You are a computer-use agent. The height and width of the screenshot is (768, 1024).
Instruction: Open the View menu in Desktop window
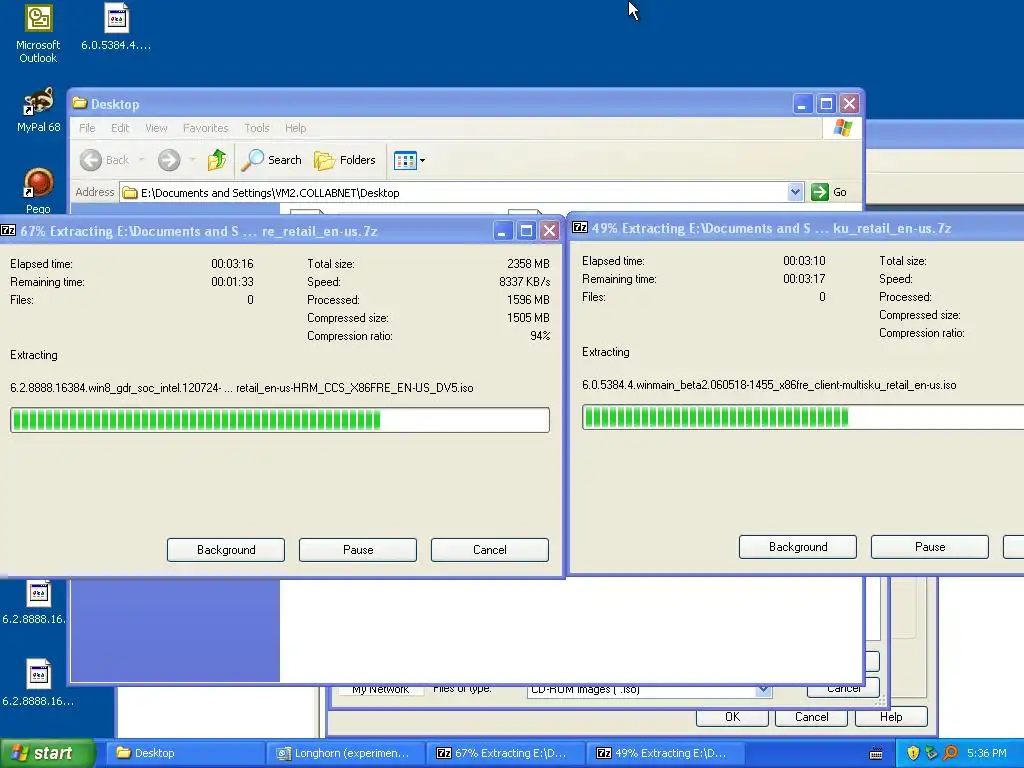(x=156, y=128)
